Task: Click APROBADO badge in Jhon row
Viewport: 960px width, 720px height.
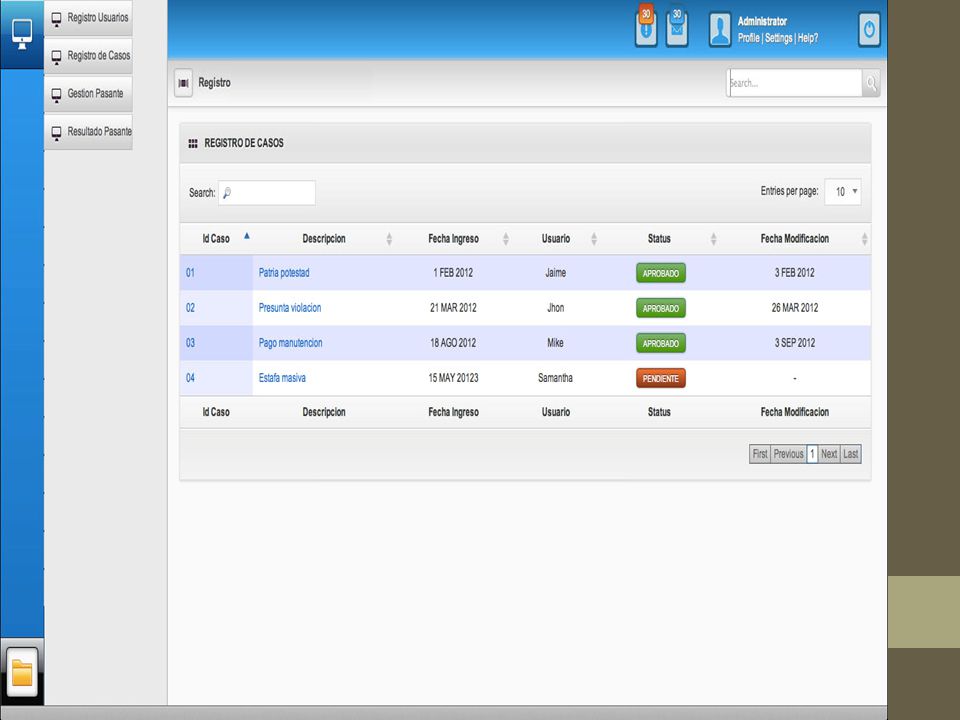Action: (661, 308)
